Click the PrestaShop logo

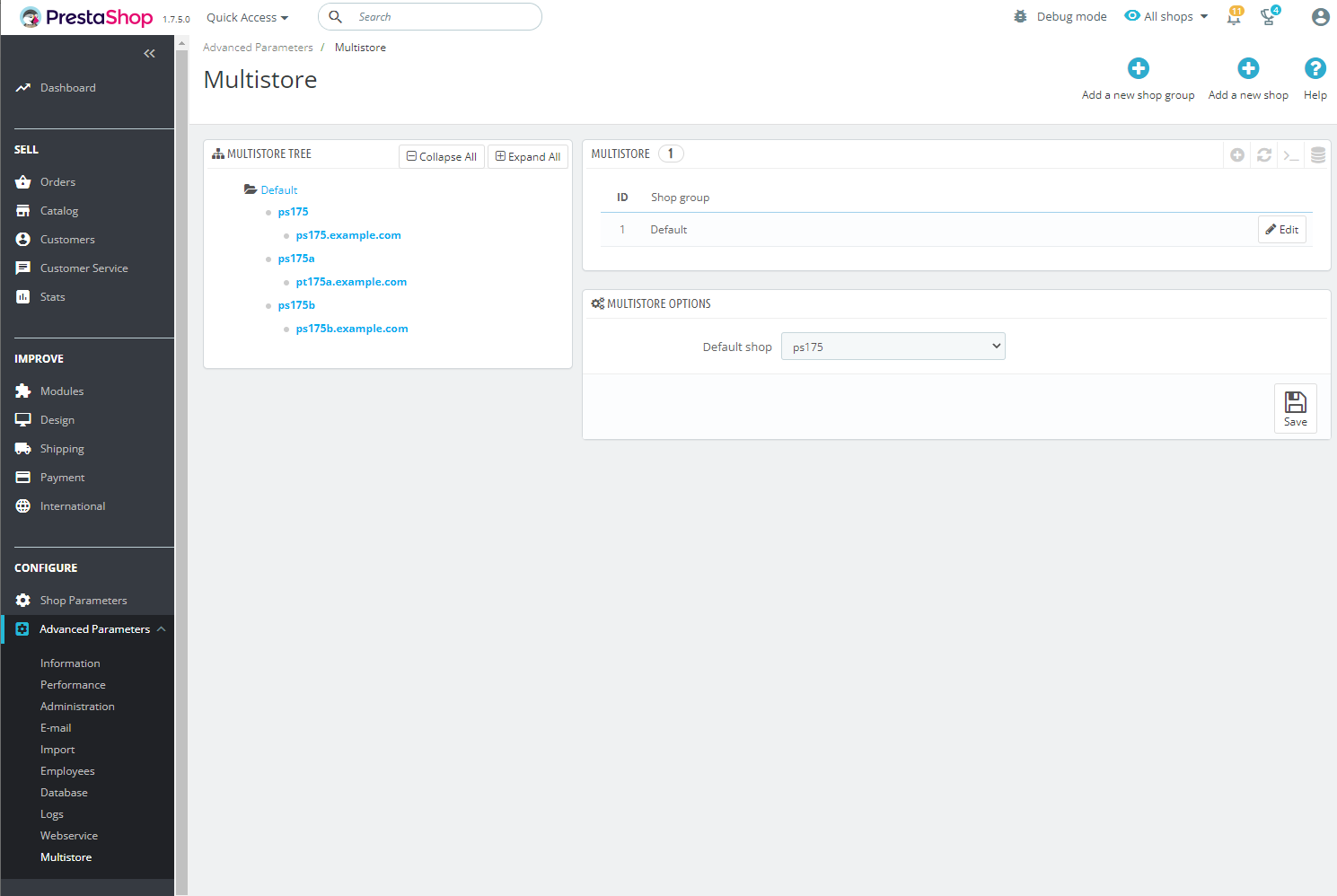86,17
